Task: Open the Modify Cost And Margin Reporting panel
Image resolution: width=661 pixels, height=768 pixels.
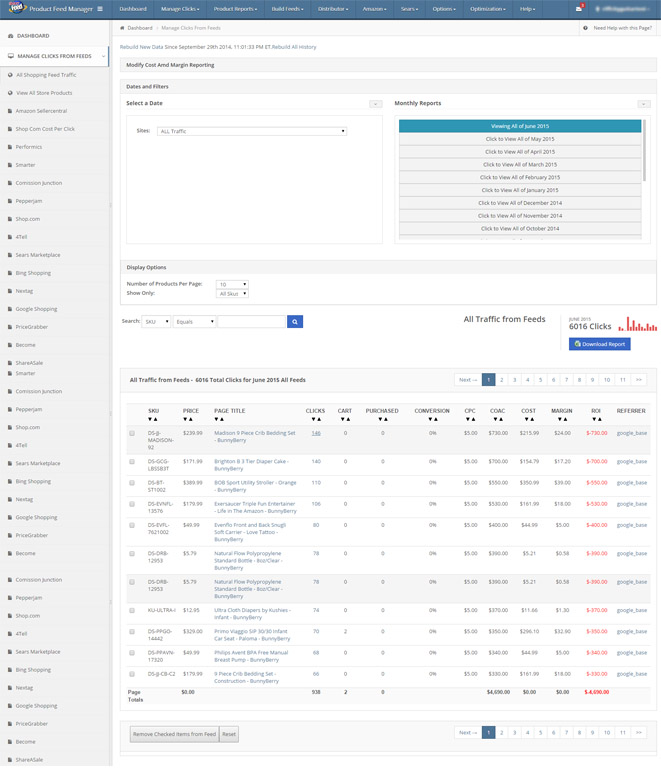Action: pyautogui.click(x=388, y=65)
